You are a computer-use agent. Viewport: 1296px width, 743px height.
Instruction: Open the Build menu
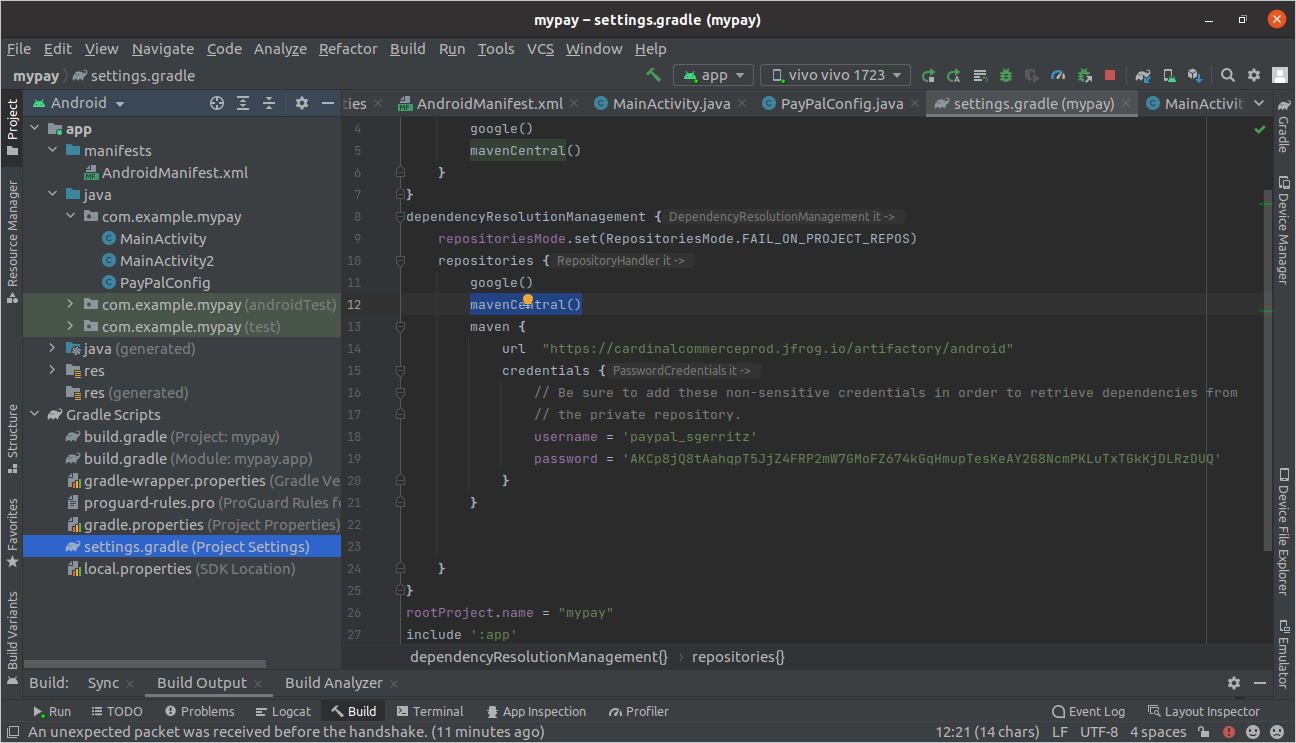tap(407, 49)
